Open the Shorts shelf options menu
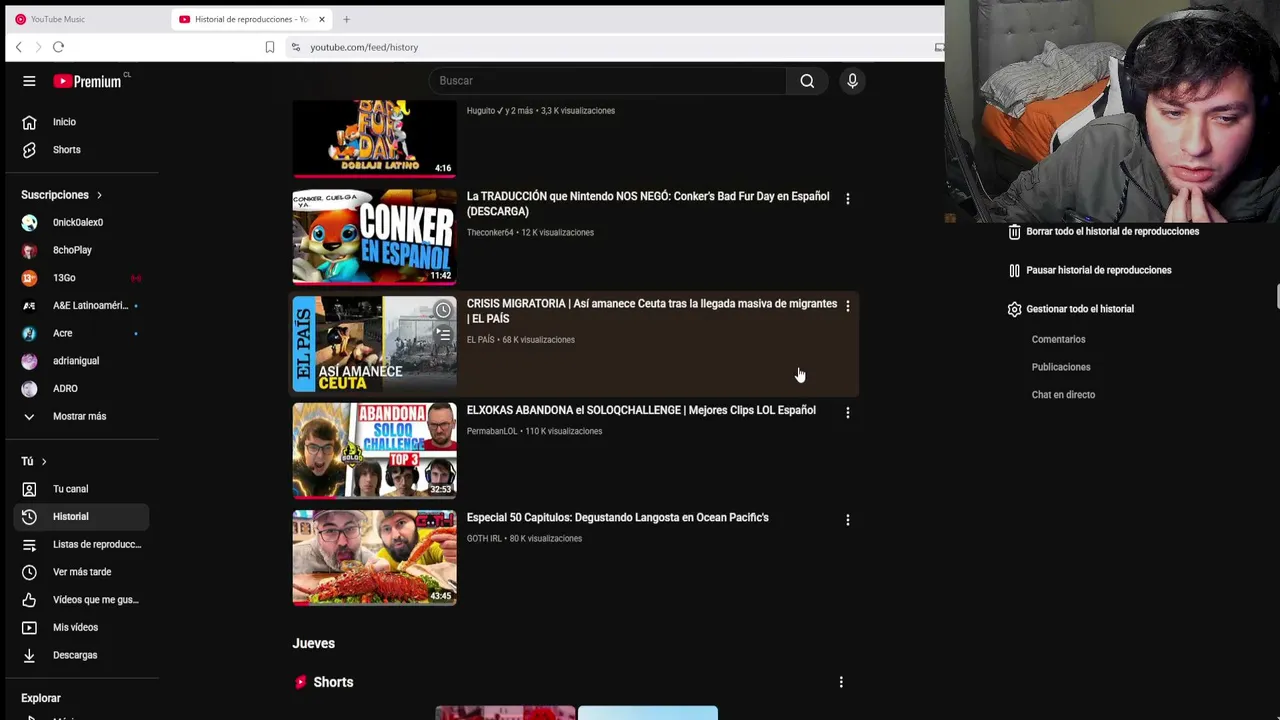The image size is (1280, 720). (x=841, y=682)
